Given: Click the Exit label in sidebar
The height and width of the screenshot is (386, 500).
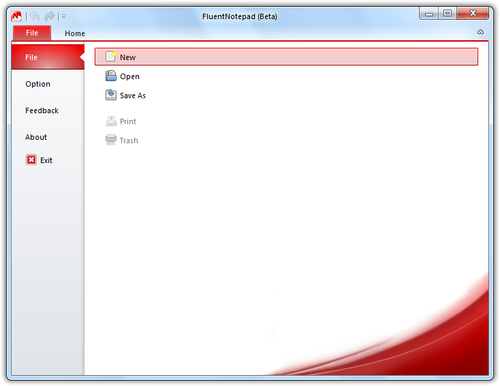Looking at the screenshot, I should (46, 160).
